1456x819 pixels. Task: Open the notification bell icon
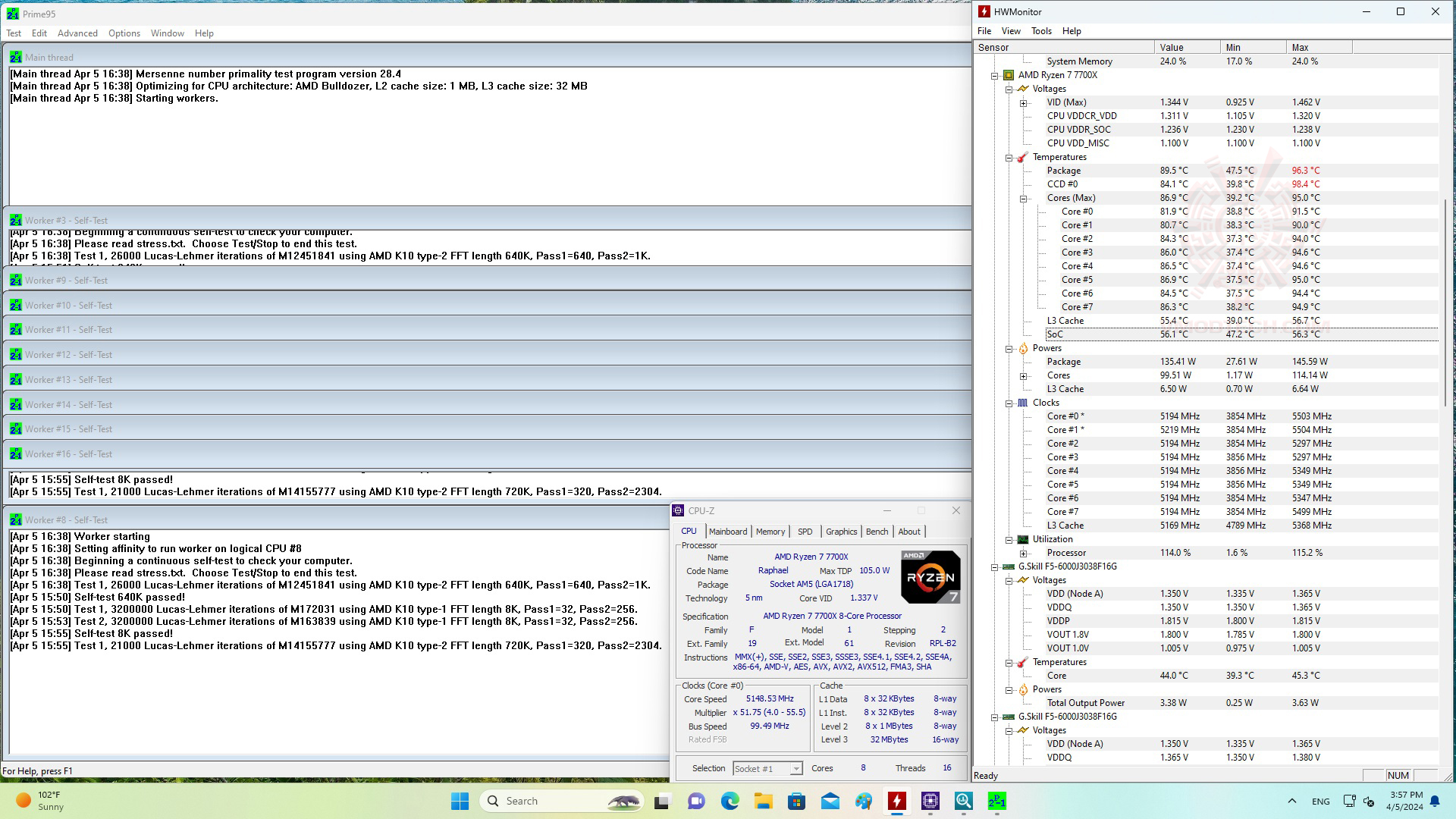pos(1435,801)
